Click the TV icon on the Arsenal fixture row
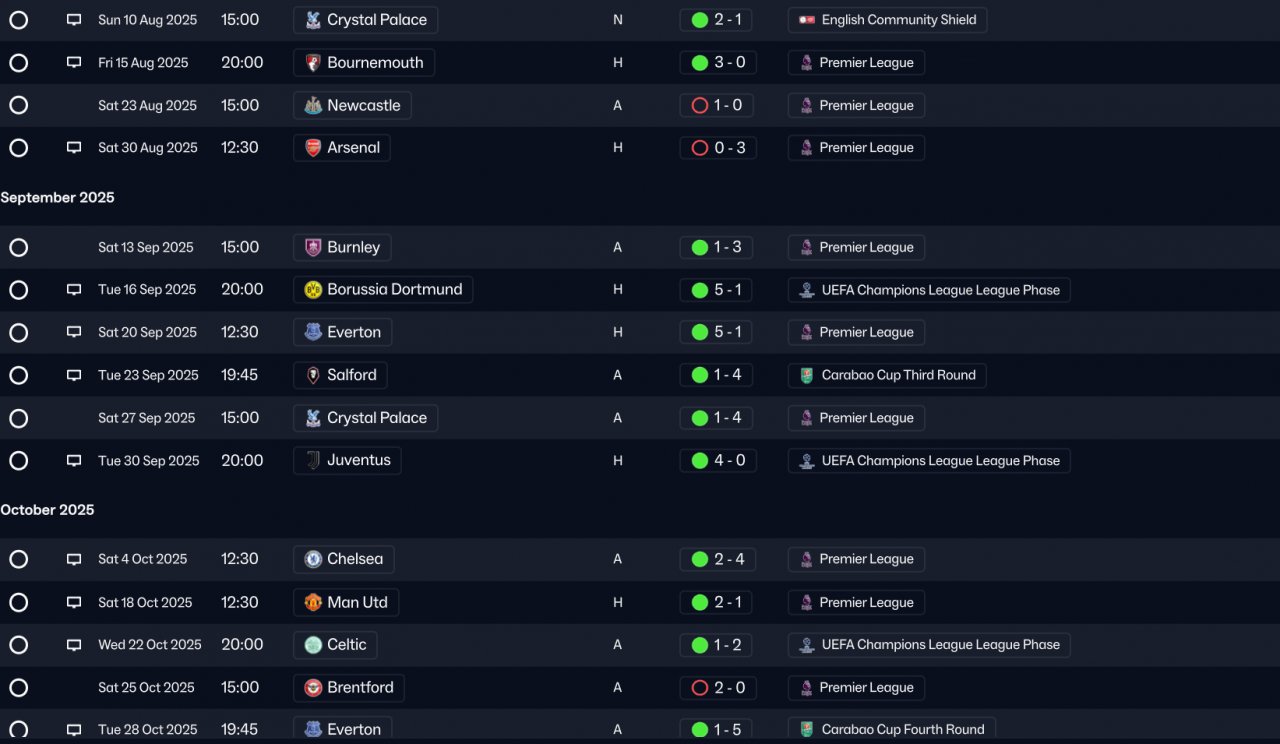1280x744 pixels. (74, 147)
